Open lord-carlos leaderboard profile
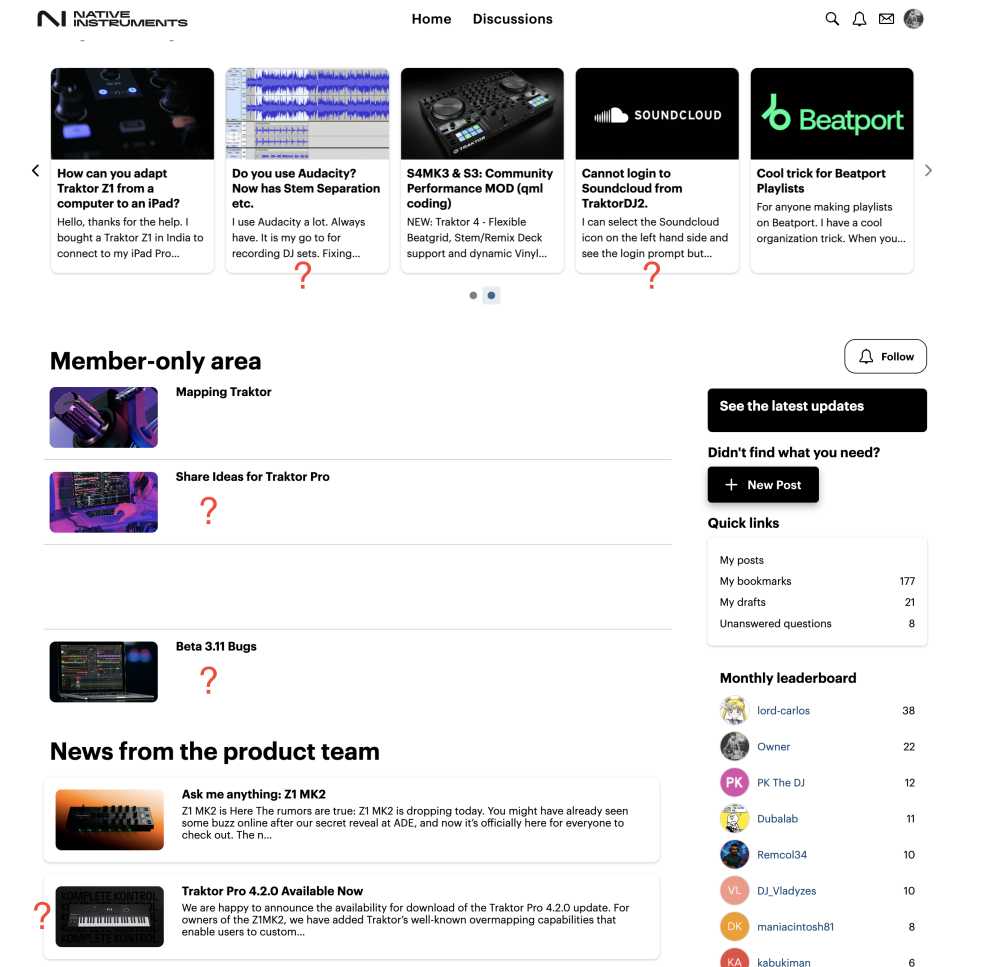 [x=783, y=711]
